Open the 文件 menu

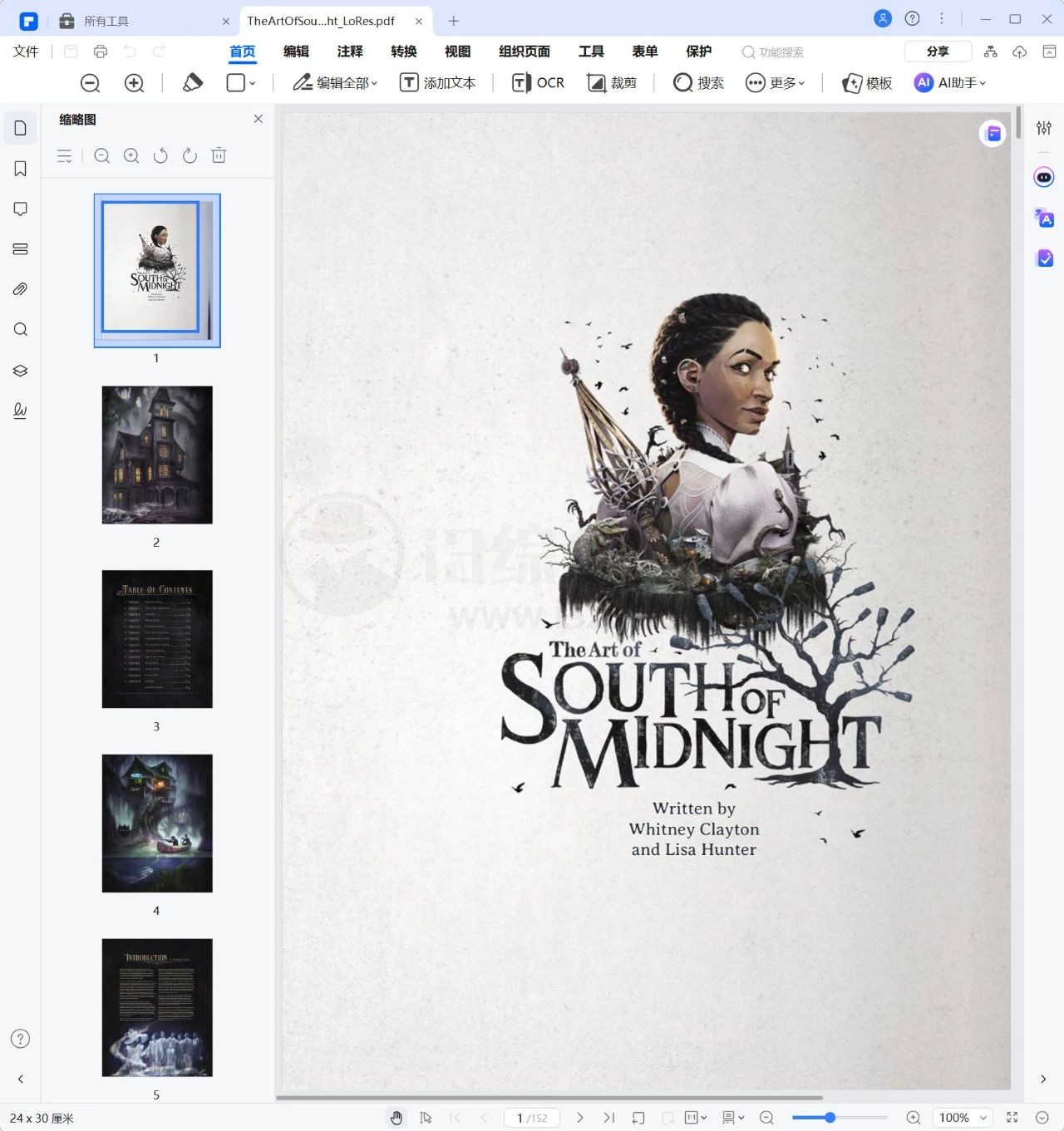(26, 52)
